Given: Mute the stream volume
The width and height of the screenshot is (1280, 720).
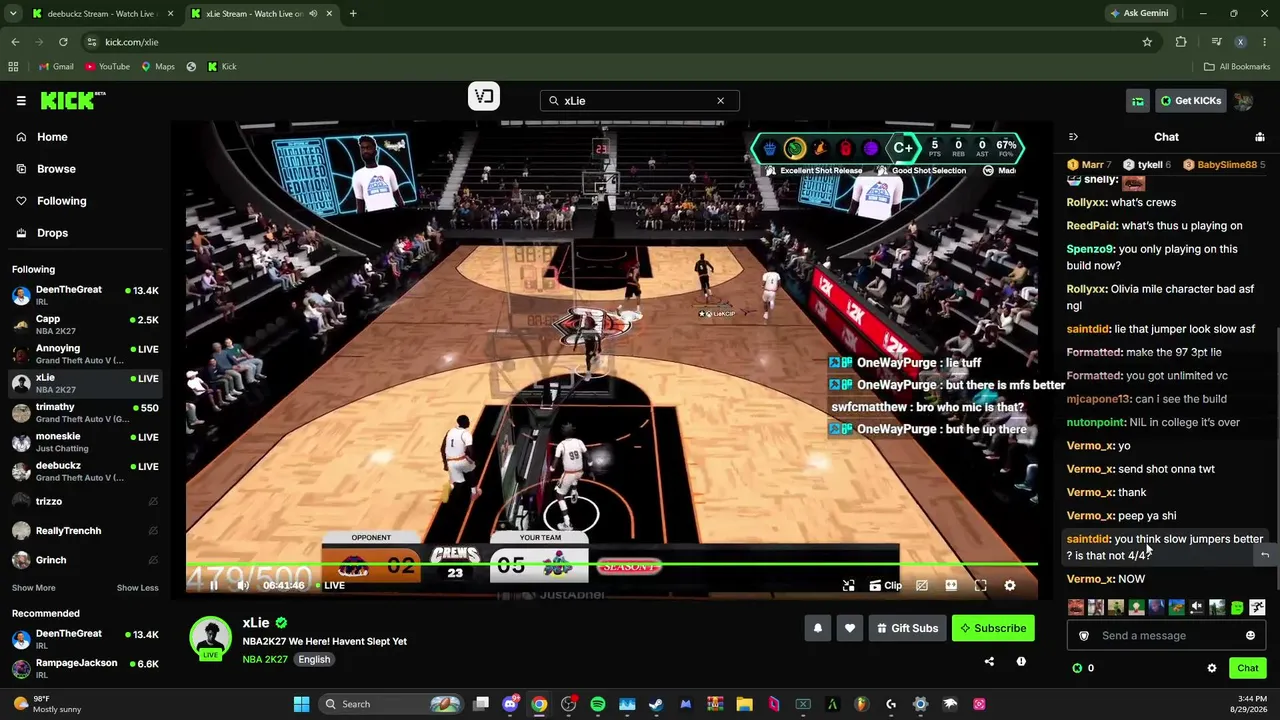Looking at the screenshot, I should point(243,585).
